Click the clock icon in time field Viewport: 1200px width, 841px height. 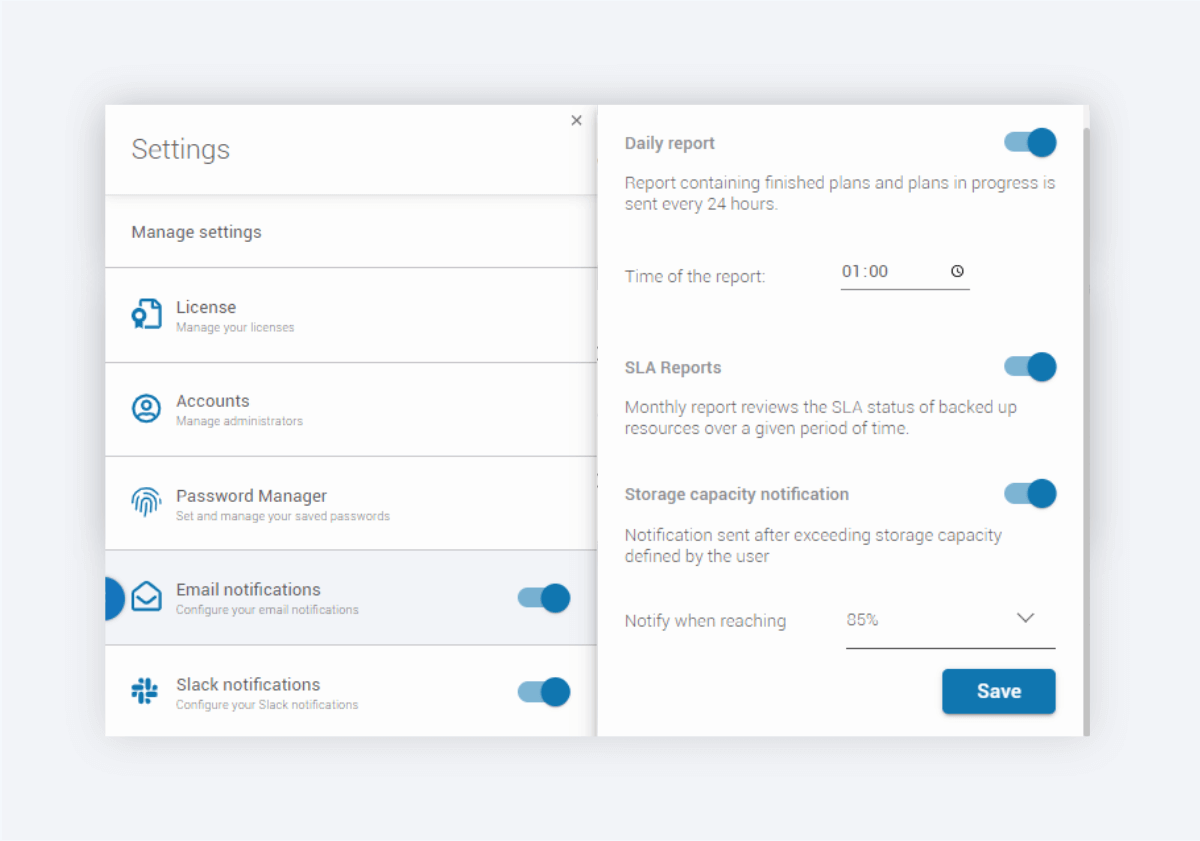[x=957, y=271]
